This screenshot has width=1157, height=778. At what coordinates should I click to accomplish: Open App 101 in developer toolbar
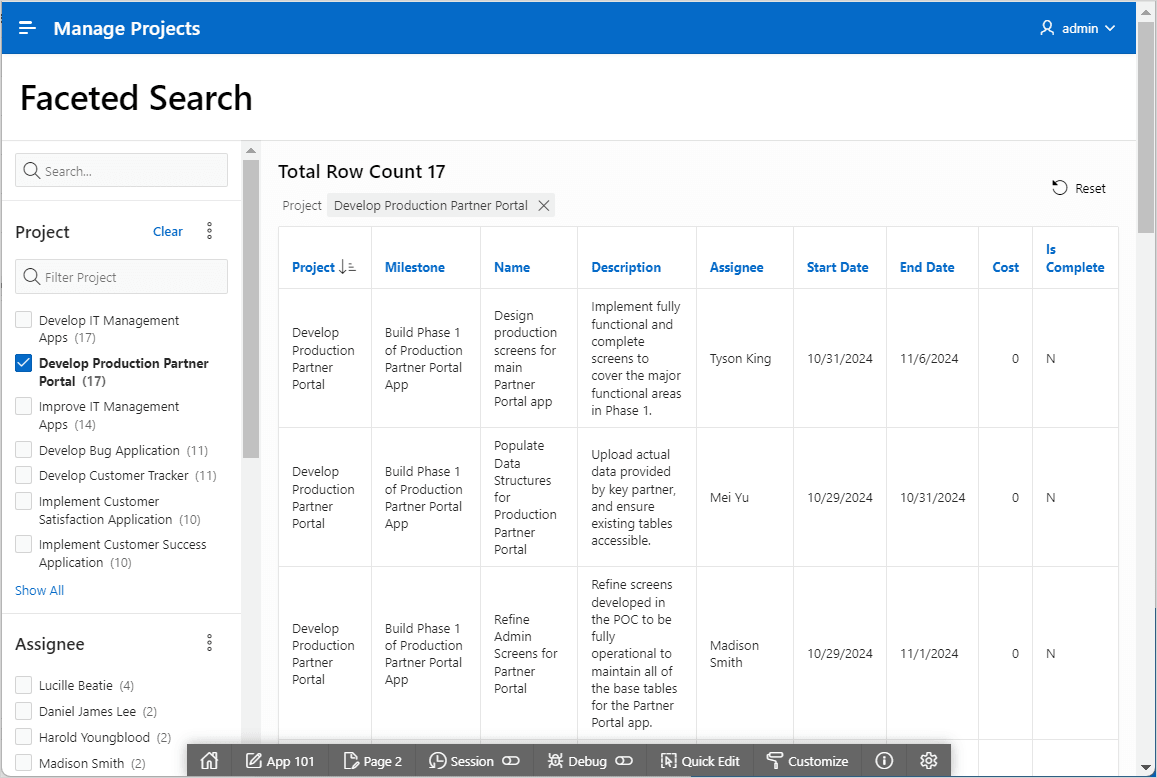[280, 761]
